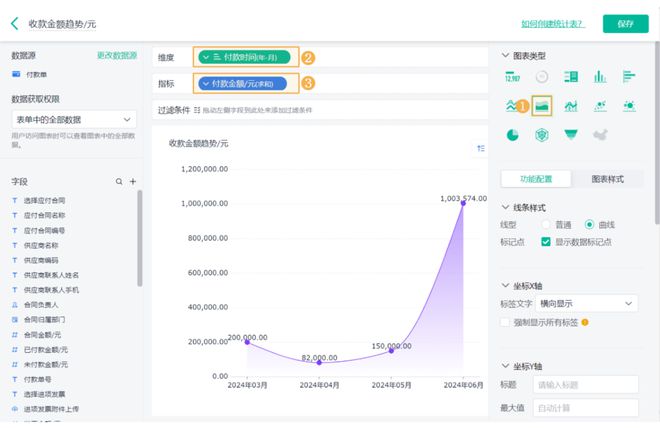Open the 表单中的全部数据 permission dropdown
Image resolution: width=660 pixels, height=428 pixels.
[x=74, y=119]
